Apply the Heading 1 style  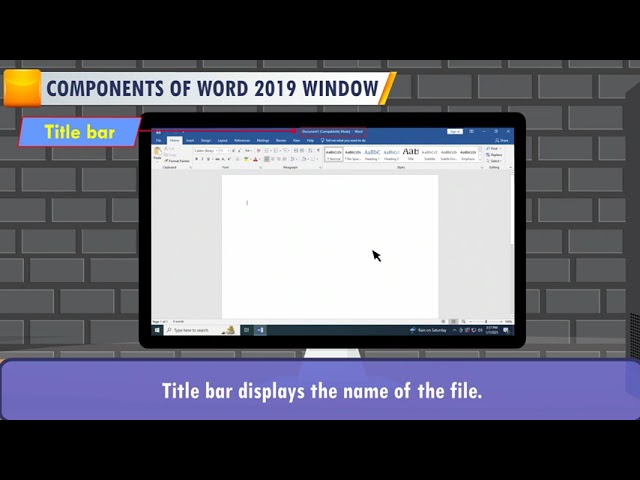(x=372, y=154)
